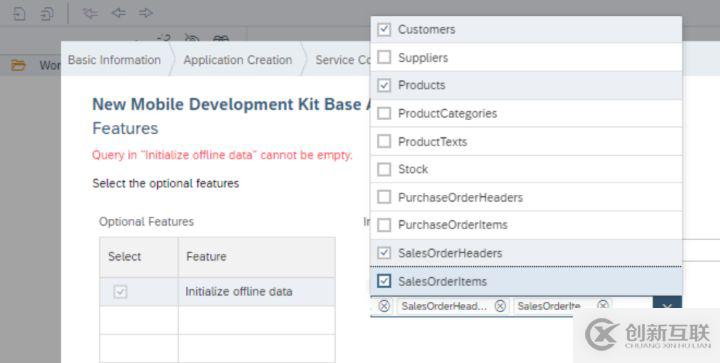Viewport: 720px width, 363px height.
Task: Remove the leftmost partially hidden token
Action: (384, 306)
